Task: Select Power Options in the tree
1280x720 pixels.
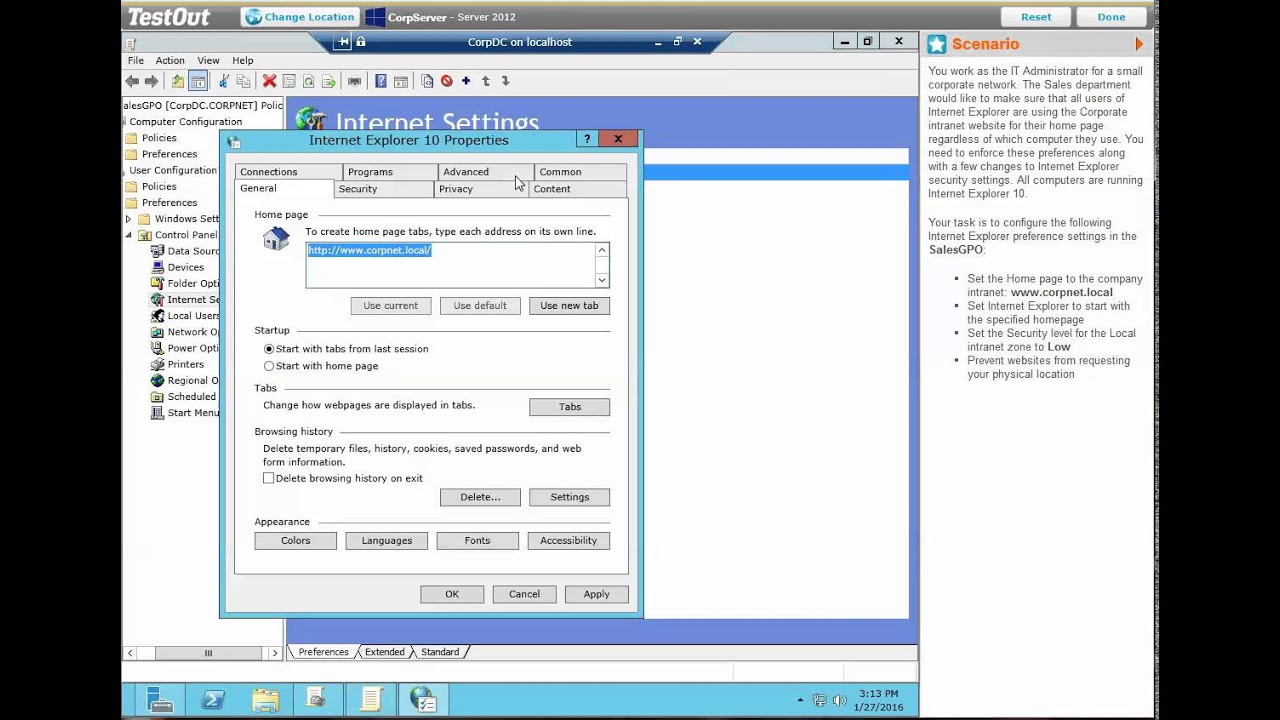Action: (x=186, y=348)
